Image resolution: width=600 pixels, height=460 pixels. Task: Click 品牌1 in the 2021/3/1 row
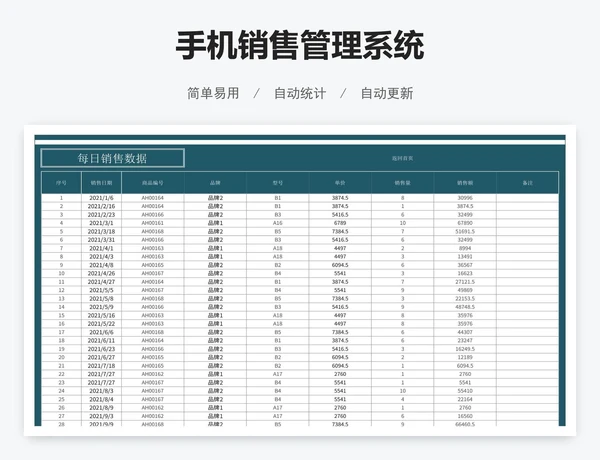point(215,223)
